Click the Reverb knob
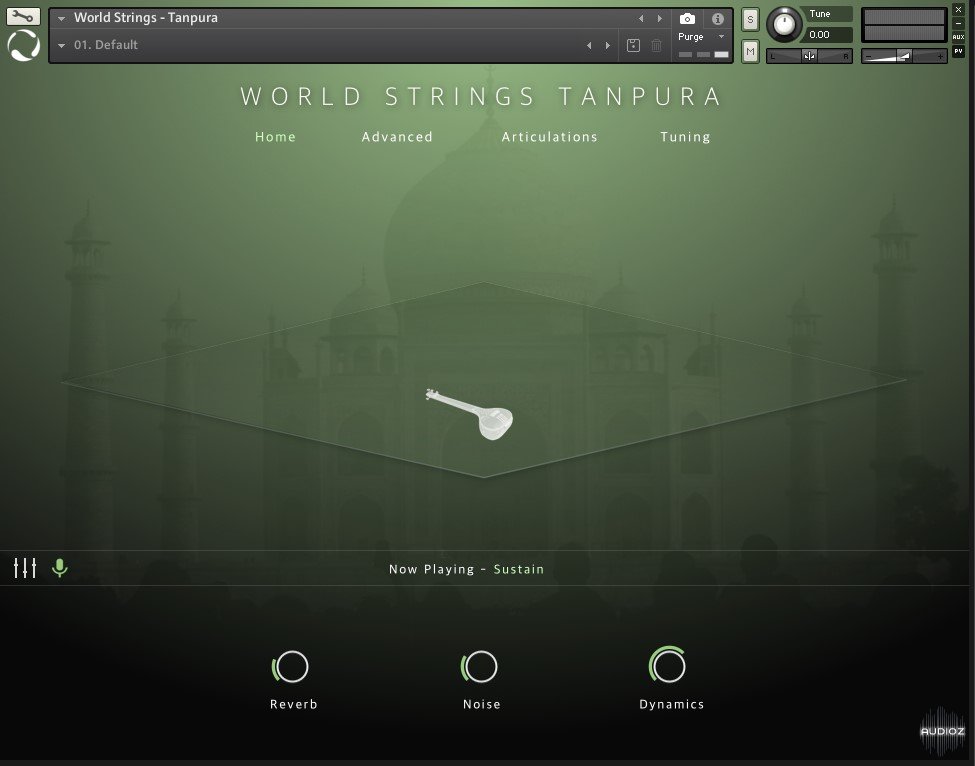Viewport: 975px width, 766px height. 291,666
